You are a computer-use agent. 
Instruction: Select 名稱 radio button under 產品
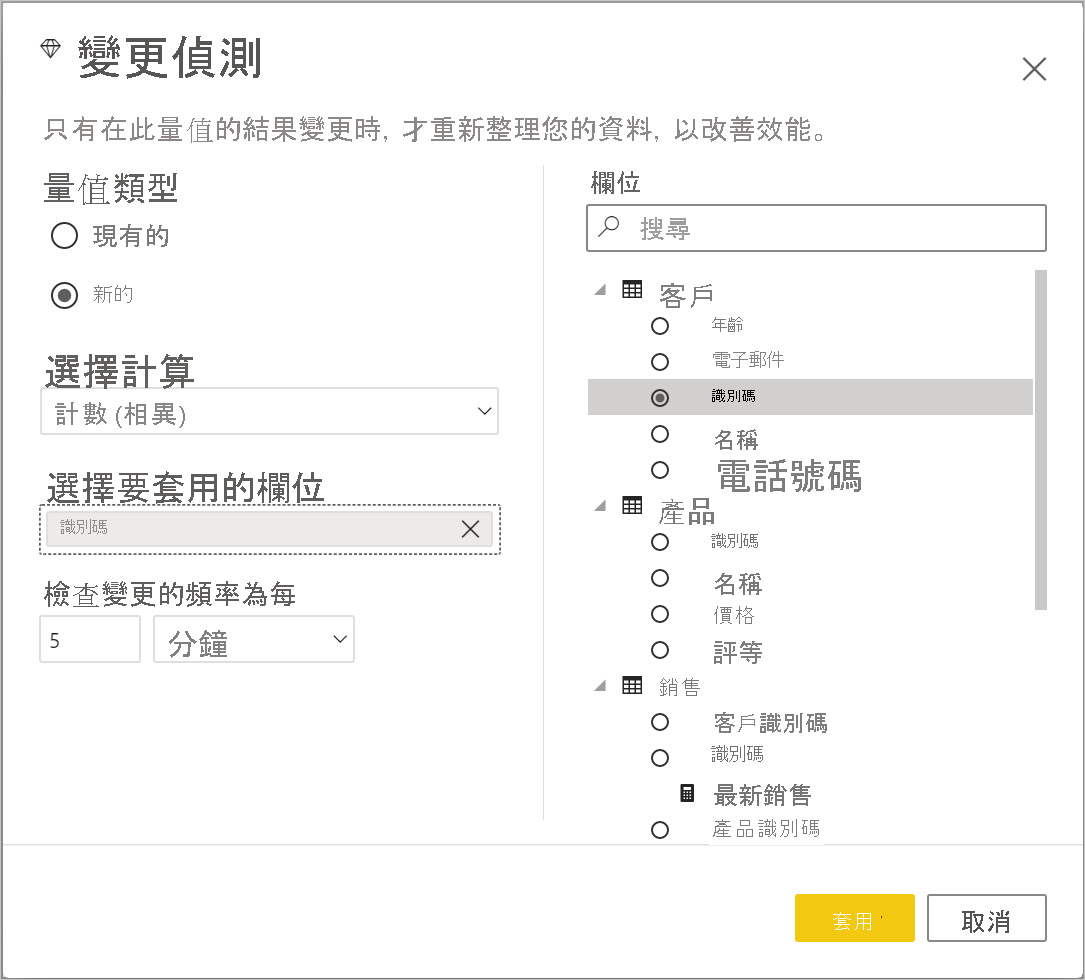660,578
